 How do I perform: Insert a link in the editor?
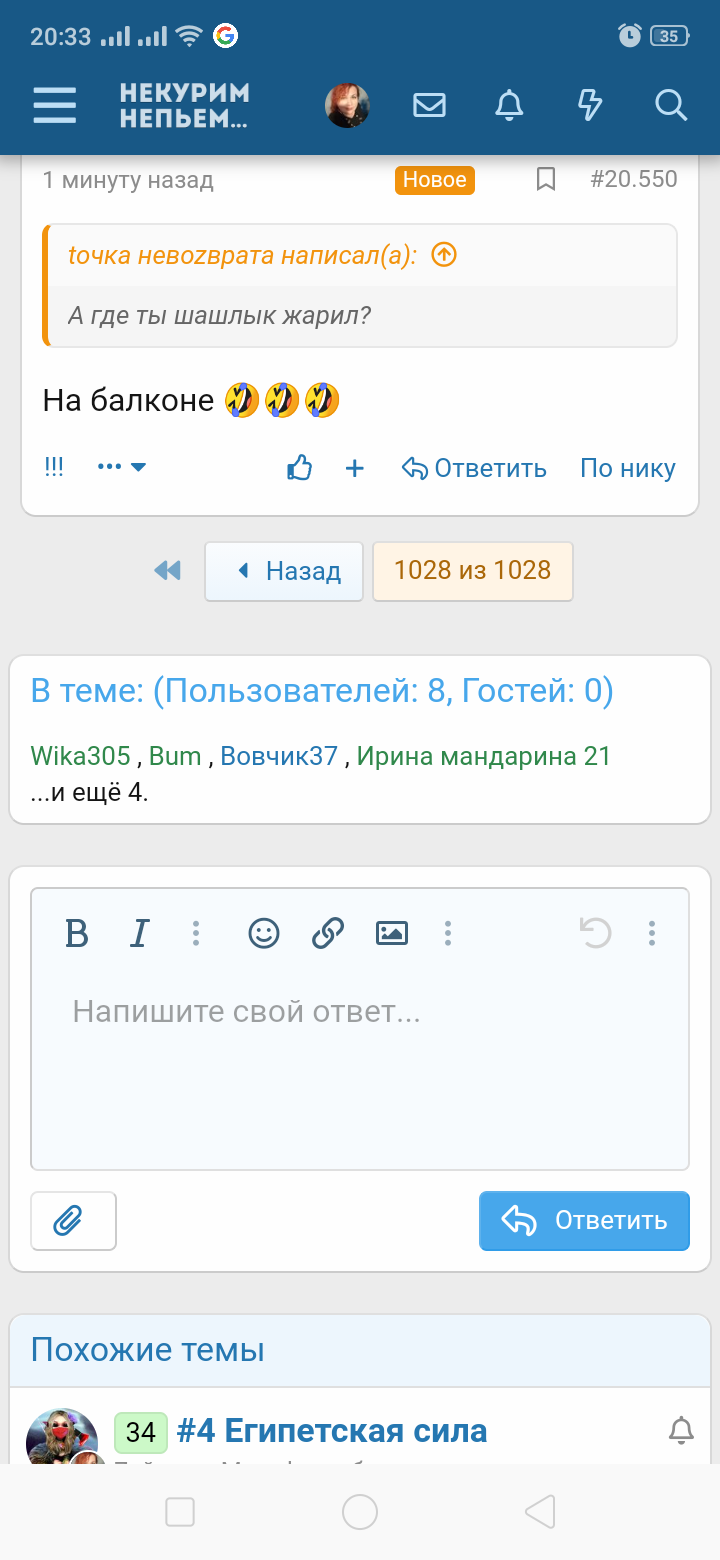coord(328,934)
